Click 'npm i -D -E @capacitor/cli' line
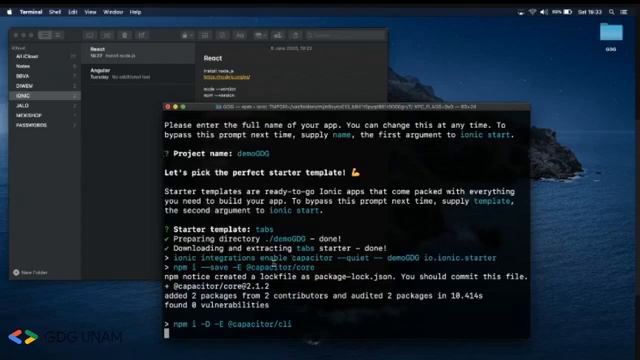 click(x=228, y=324)
